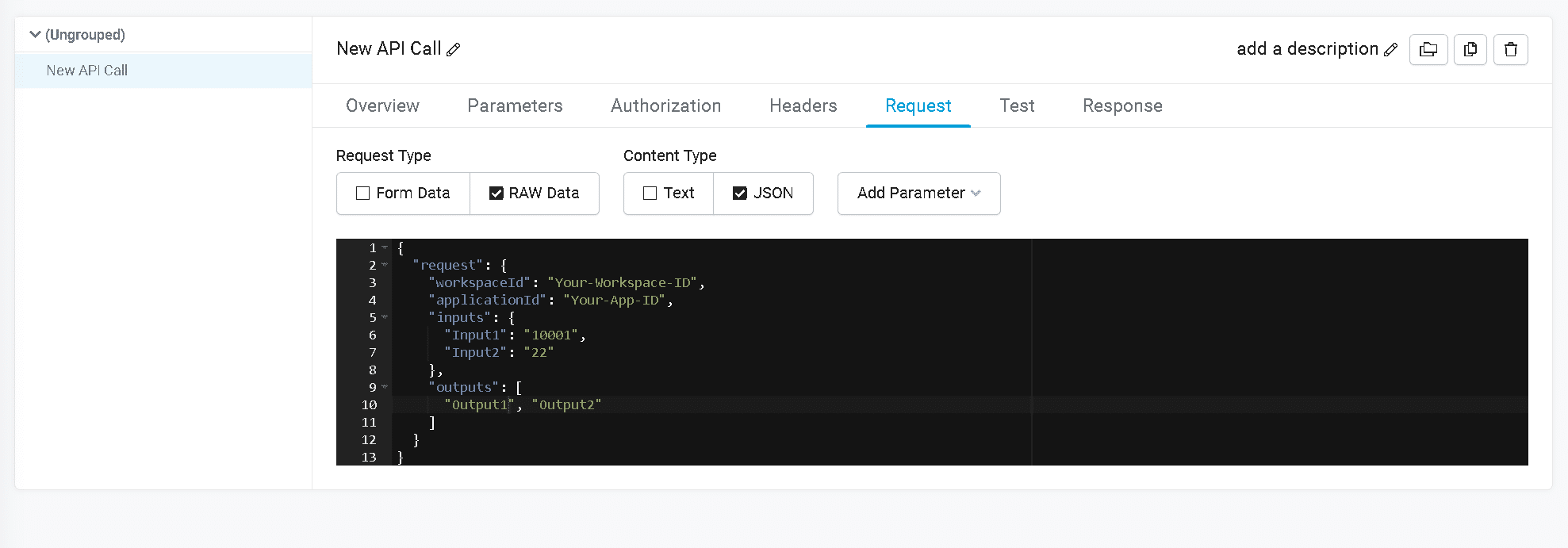
Task: Enable the Text content type checkbox
Action: [x=650, y=194]
